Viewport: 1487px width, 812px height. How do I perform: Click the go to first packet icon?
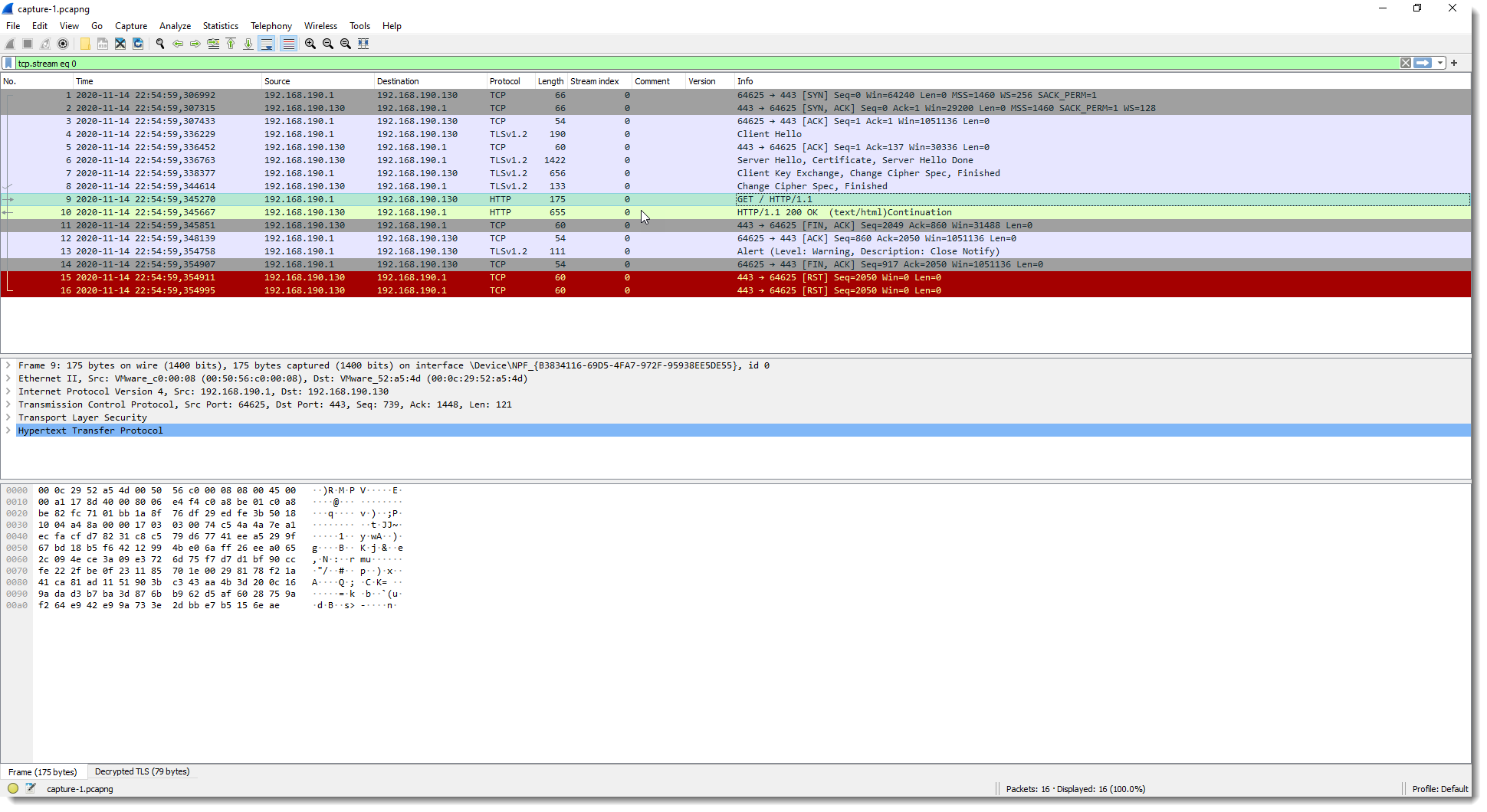tap(231, 44)
